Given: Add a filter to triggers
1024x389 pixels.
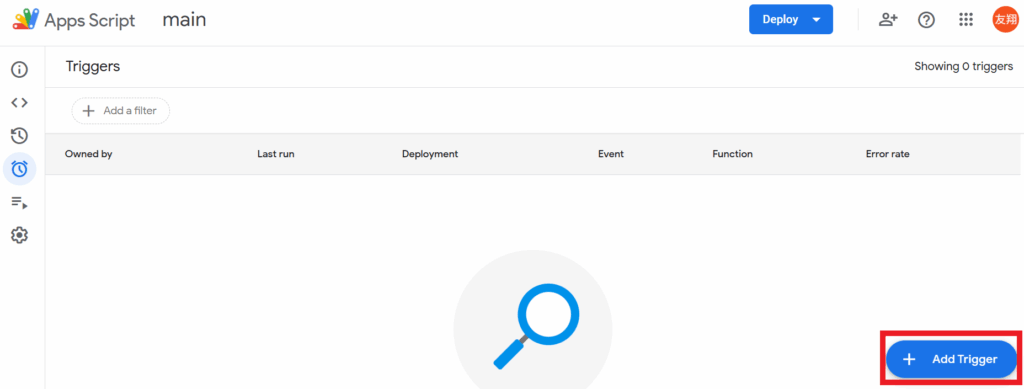Looking at the screenshot, I should pyautogui.click(x=121, y=111).
